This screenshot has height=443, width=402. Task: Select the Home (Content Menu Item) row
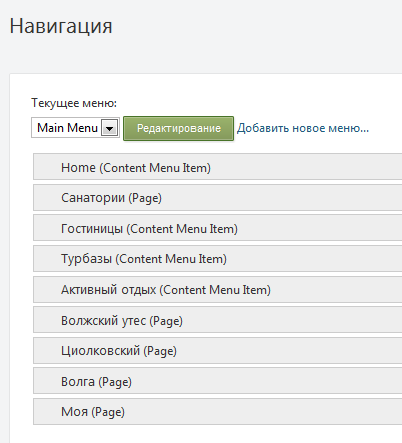coord(217,167)
